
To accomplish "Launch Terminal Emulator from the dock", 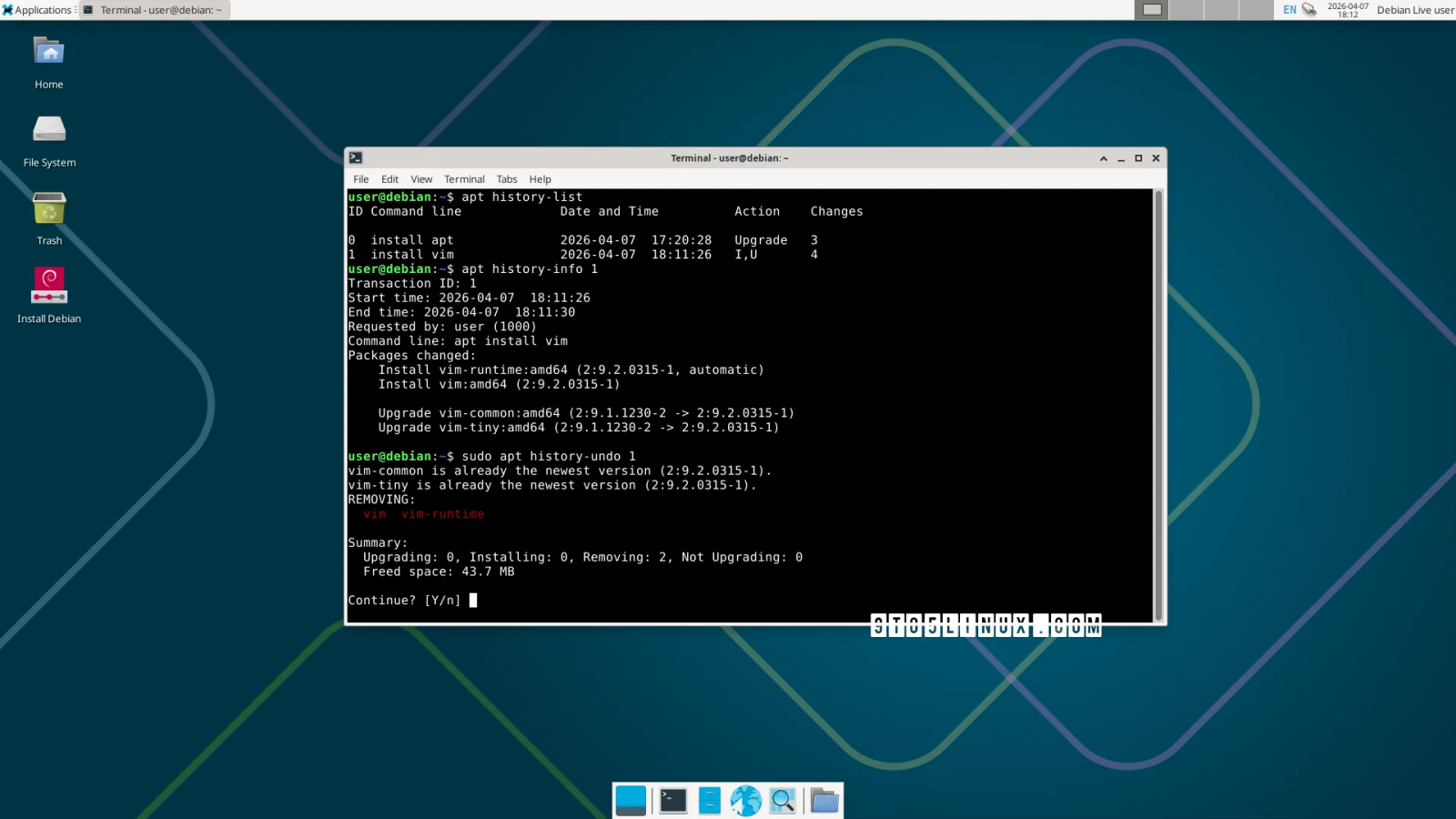I will [672, 801].
